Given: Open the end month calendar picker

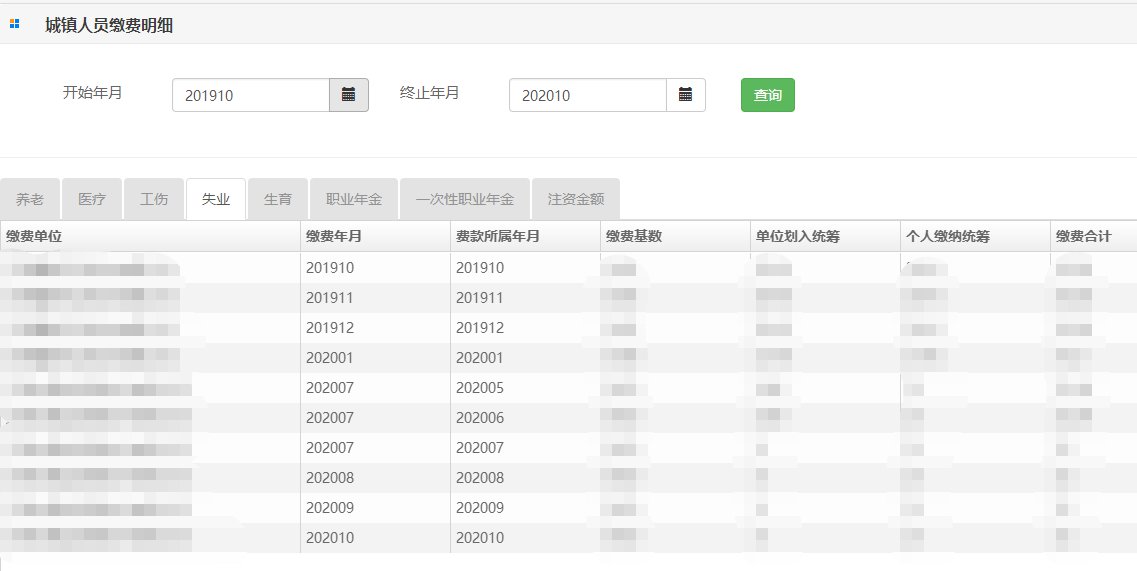Looking at the screenshot, I should click(686, 95).
